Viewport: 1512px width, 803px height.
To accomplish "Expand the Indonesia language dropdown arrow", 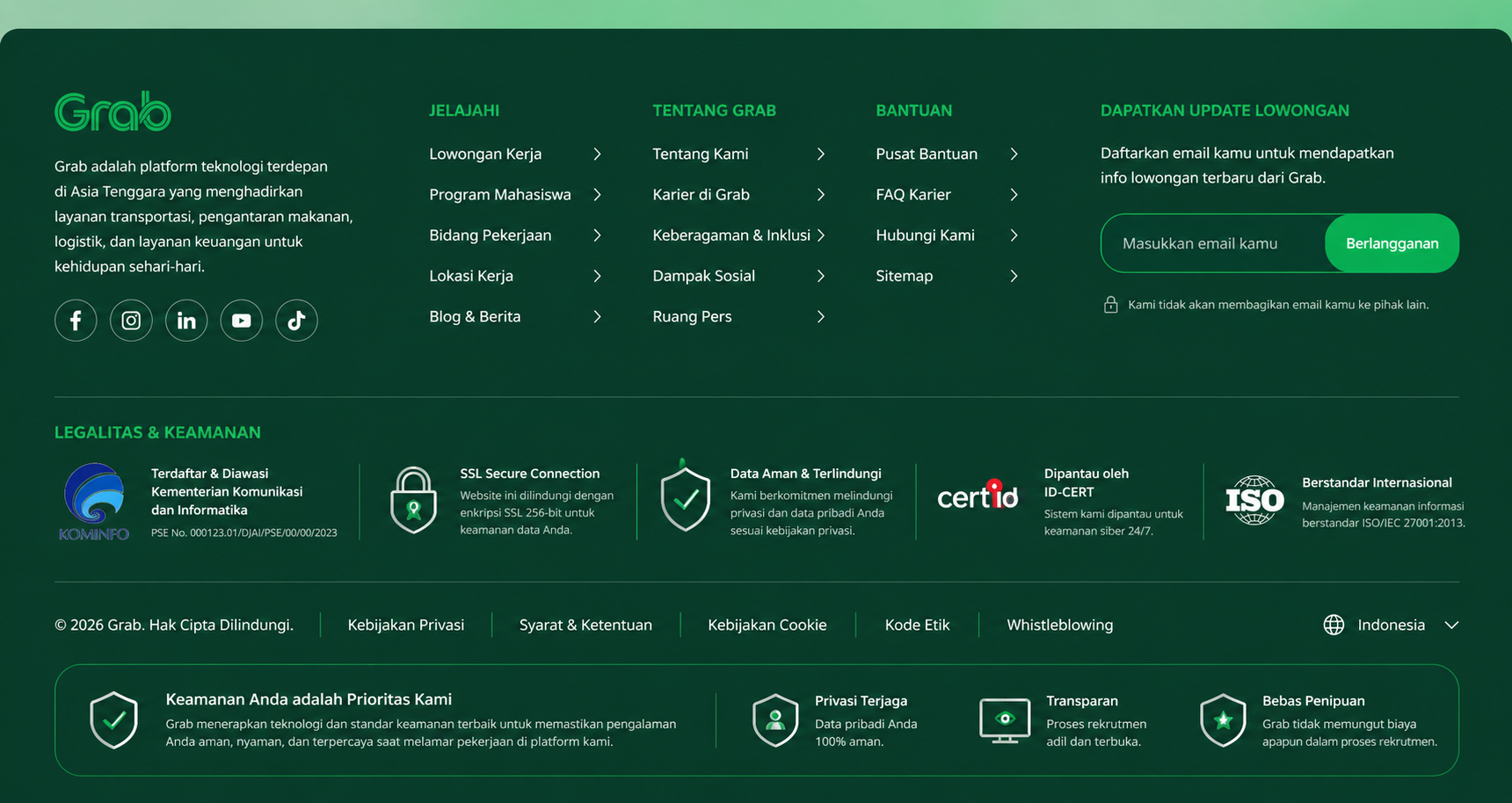I will [1451, 626].
